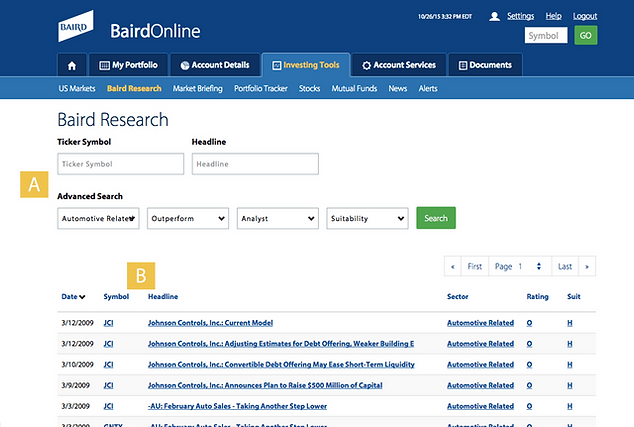The height and width of the screenshot is (427, 634).
Task: Open 'Announces Plan to Raise $500 Million' headline
Action: [265, 385]
